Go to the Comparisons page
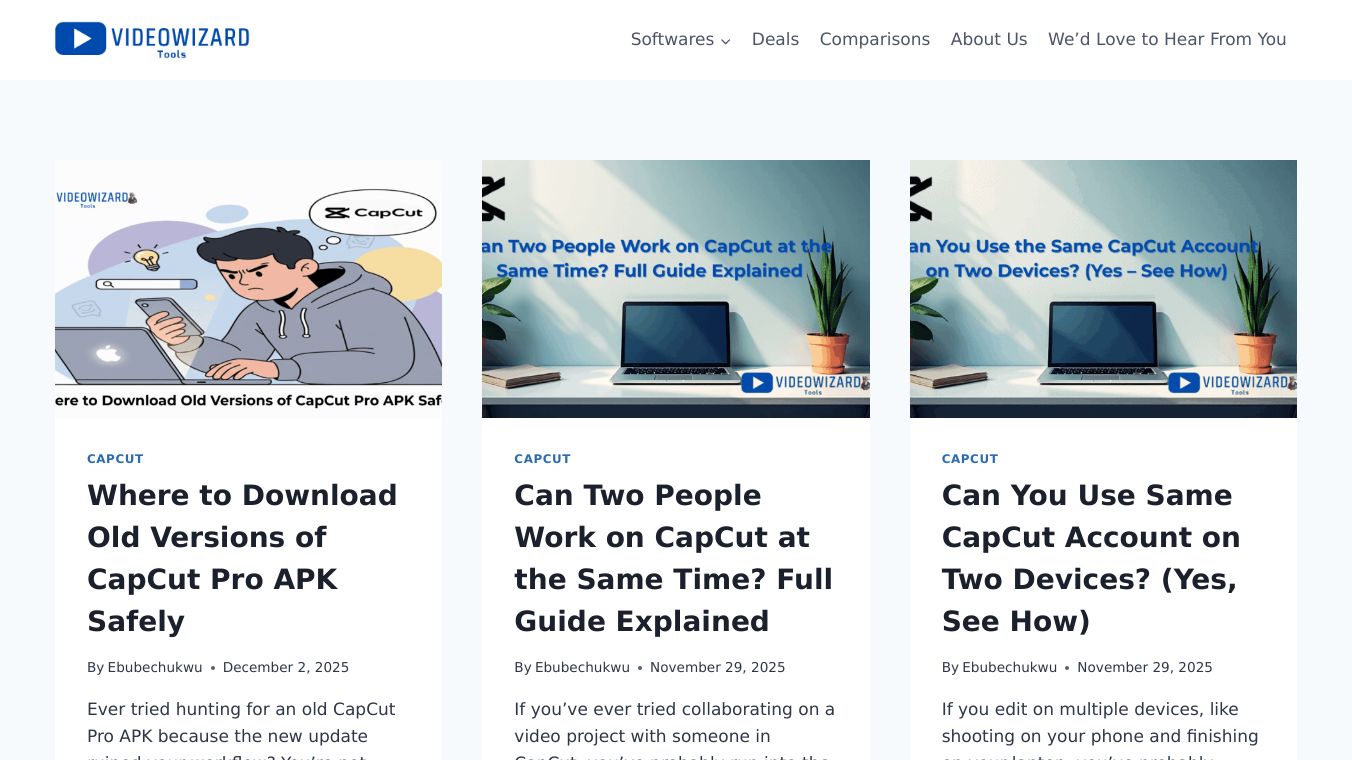Viewport: 1352px width, 760px height. [x=874, y=39]
